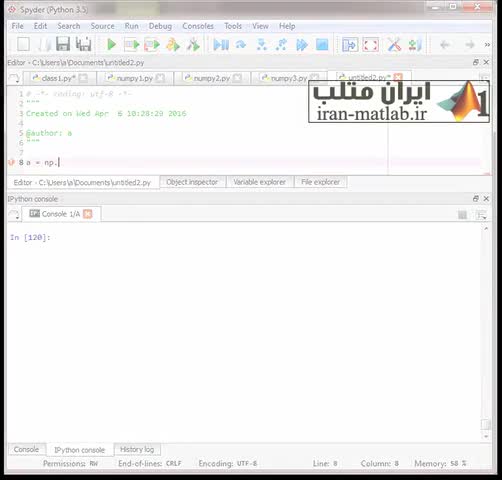Stop debugging with blue square icon
The width and height of the screenshot is (502, 480).
[x=322, y=44]
